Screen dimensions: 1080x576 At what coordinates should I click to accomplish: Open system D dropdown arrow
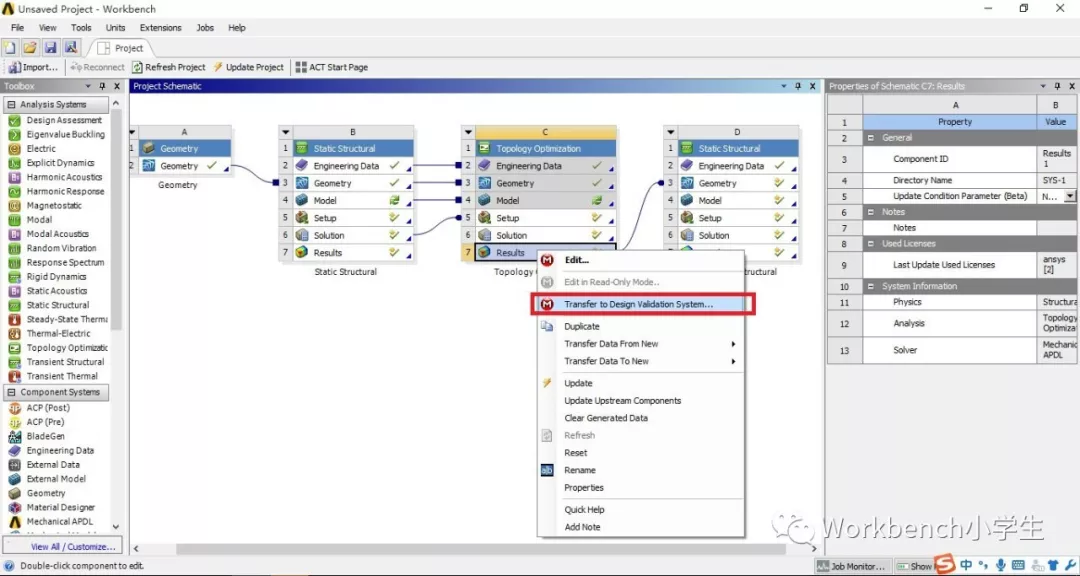pyautogui.click(x=670, y=132)
